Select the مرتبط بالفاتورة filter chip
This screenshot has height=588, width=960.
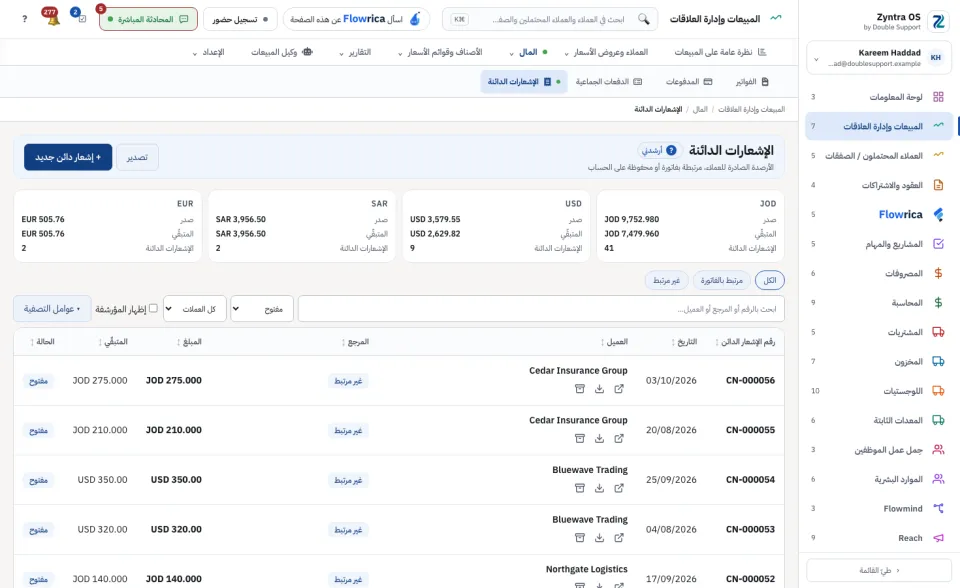coord(721,281)
